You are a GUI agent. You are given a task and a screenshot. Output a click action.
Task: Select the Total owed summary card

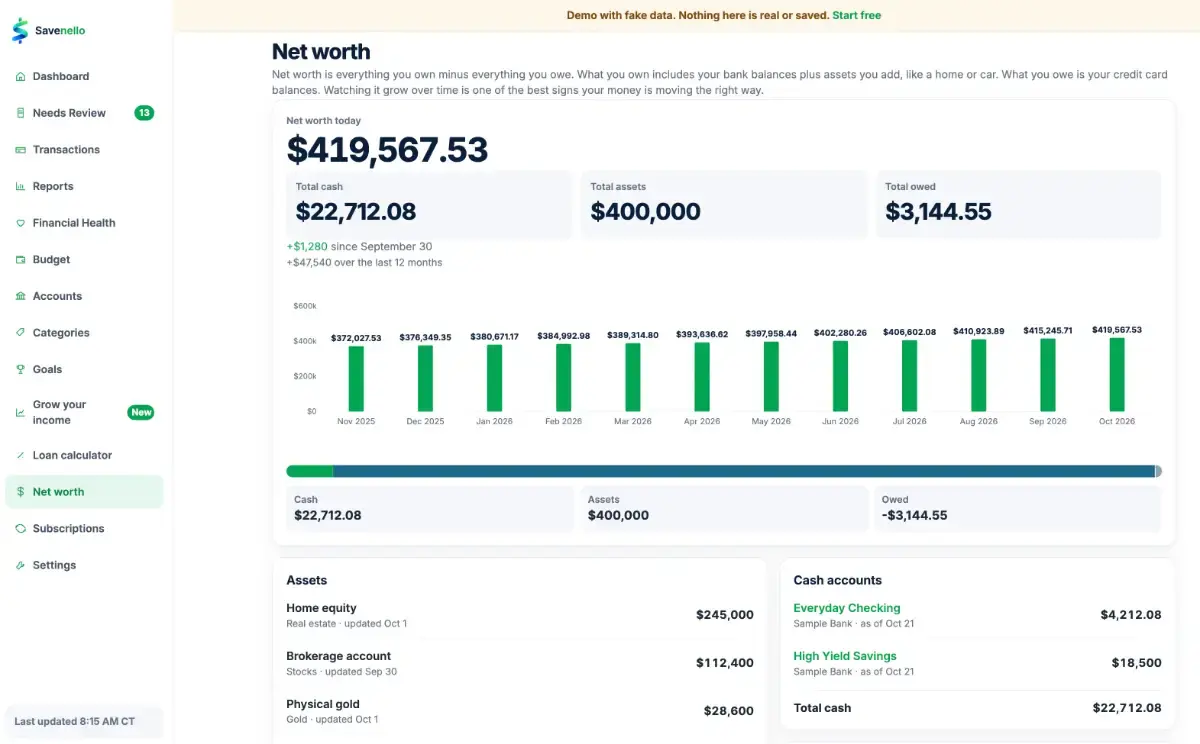pyautogui.click(x=1018, y=204)
